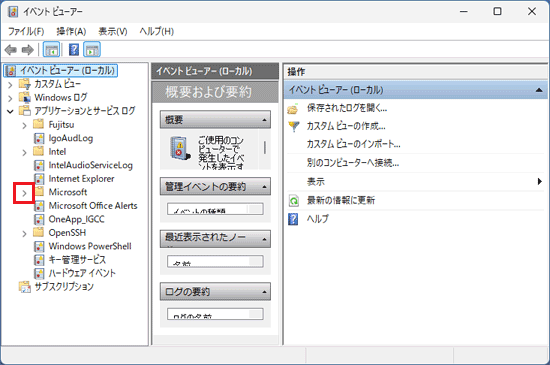The width and height of the screenshot is (550, 365).
Task: Select the Microsoft Office Alerts entry
Action: pyautogui.click(x=93, y=206)
